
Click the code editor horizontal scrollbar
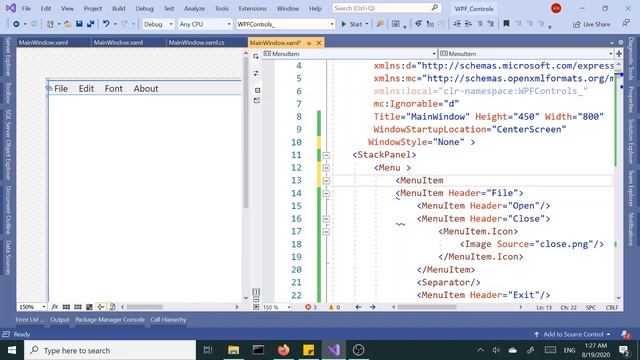[x=427, y=307]
